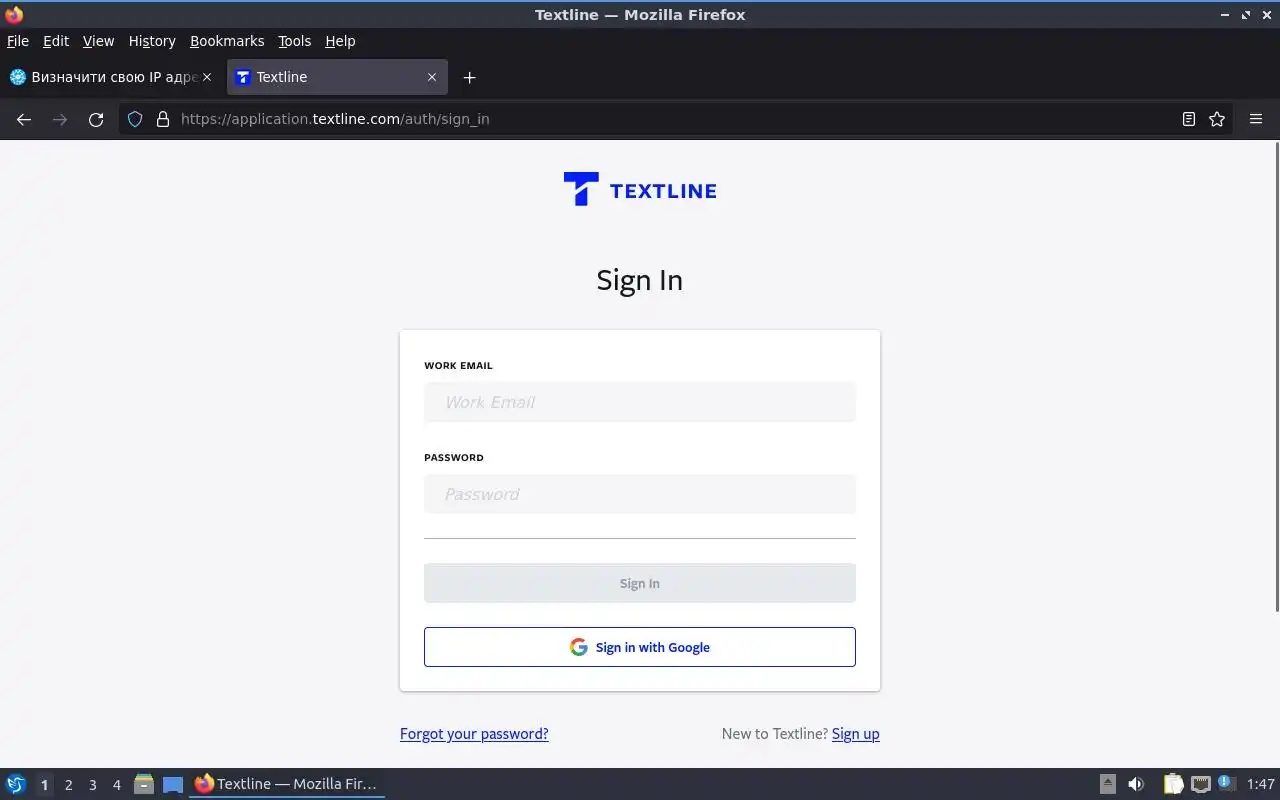Close the Textline tab
Screen dimensions: 1280x800
(432, 77)
